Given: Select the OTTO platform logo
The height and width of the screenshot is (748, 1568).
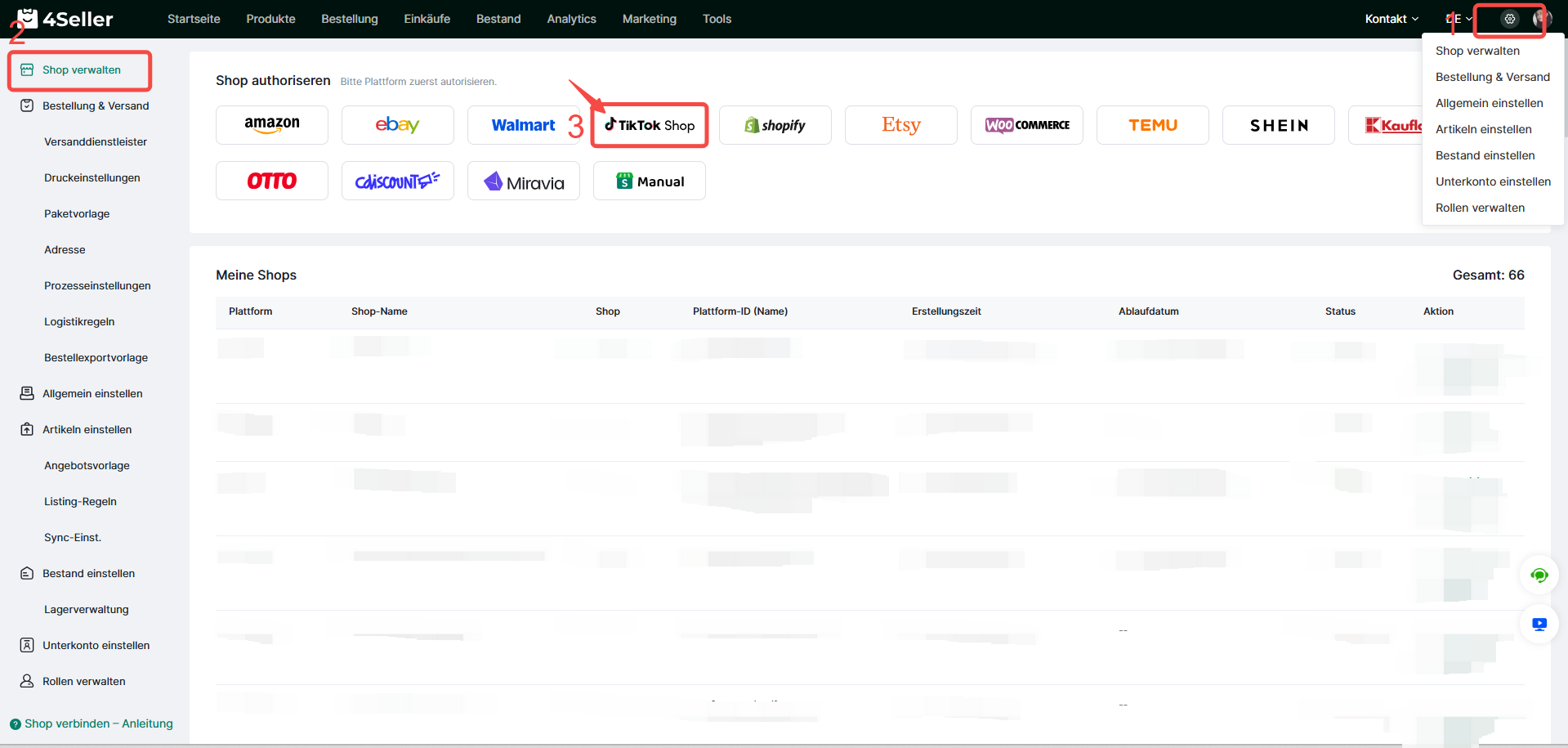Looking at the screenshot, I should click(x=272, y=181).
